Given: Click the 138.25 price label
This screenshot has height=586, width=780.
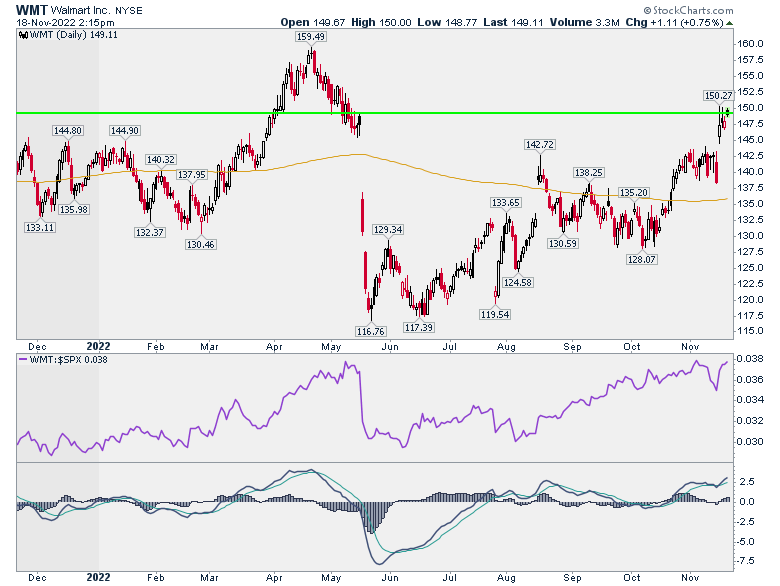Looking at the screenshot, I should [x=588, y=173].
